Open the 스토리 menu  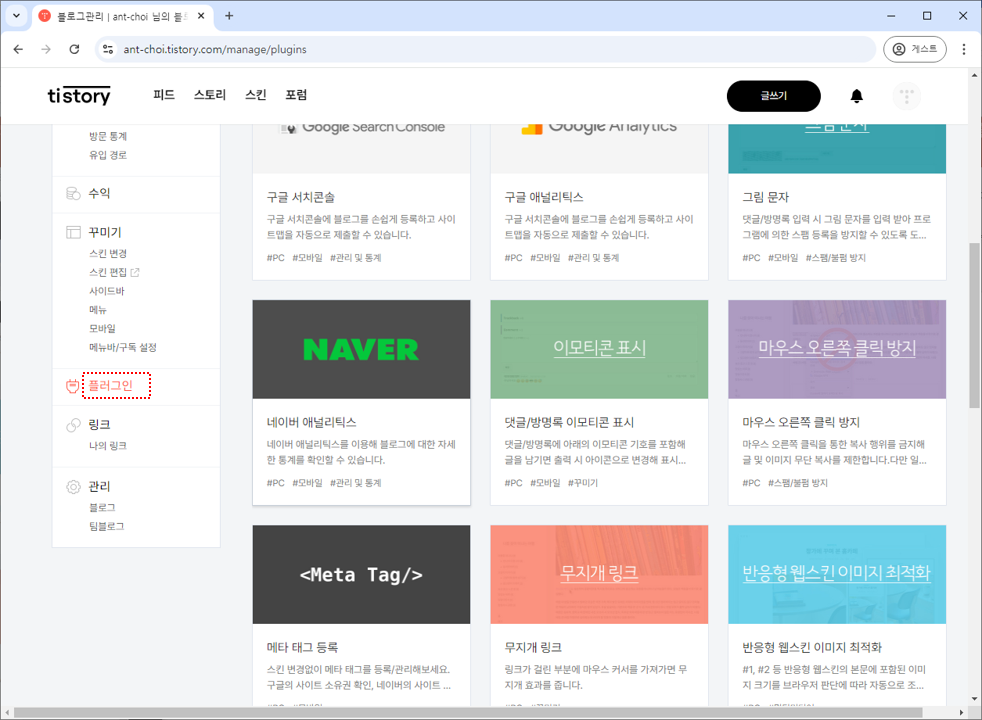(210, 95)
